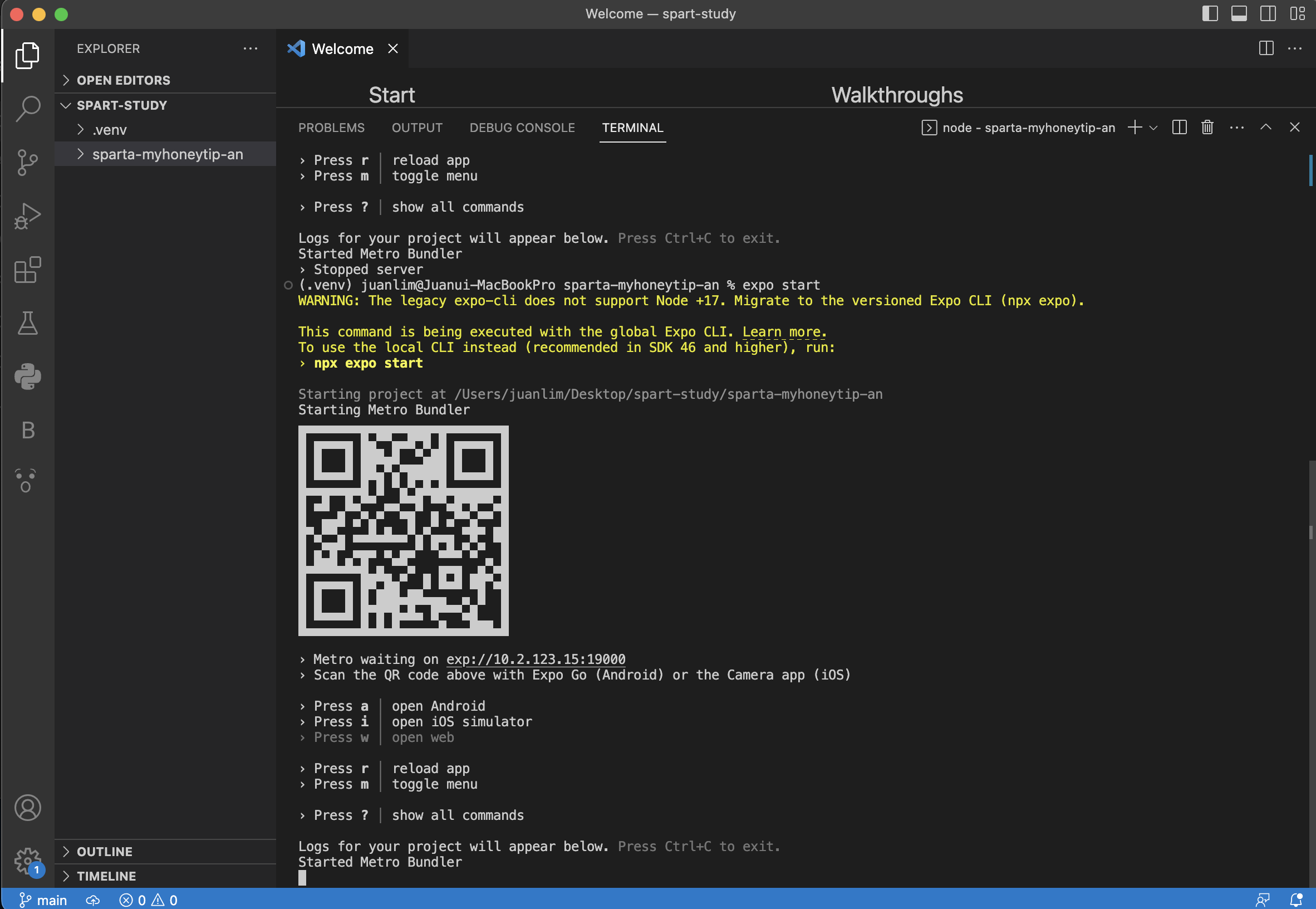Close the terminal panel

[x=1294, y=128]
